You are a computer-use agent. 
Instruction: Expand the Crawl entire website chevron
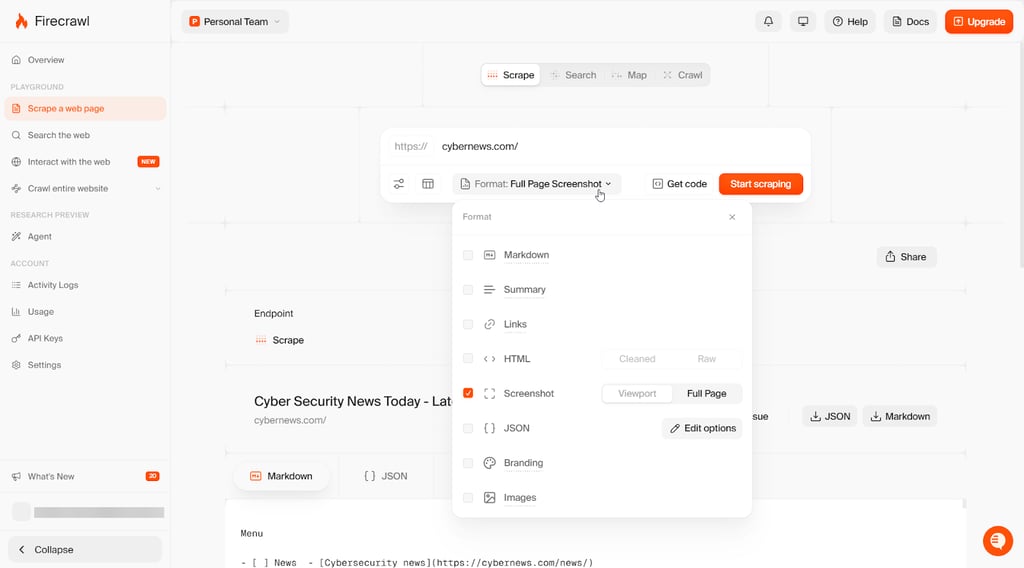[157, 189]
